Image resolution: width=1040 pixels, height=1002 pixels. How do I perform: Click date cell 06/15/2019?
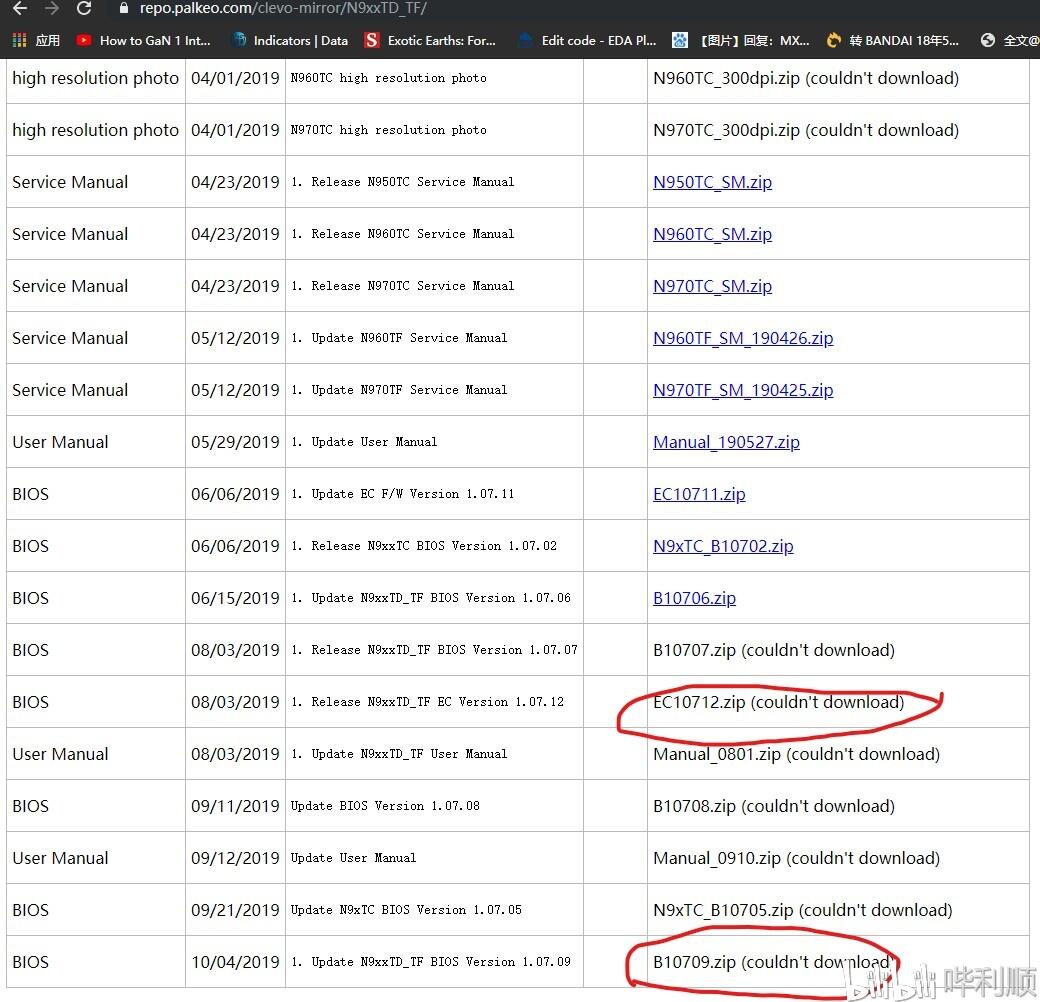point(235,598)
